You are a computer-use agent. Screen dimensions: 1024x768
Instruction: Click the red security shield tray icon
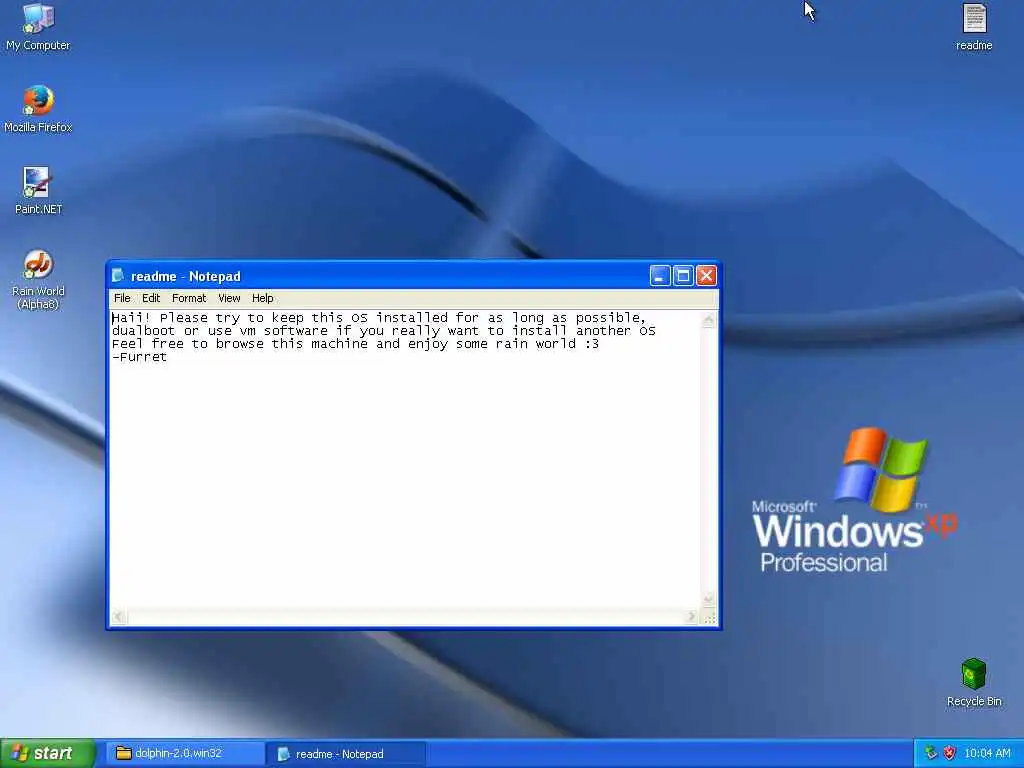coord(950,753)
